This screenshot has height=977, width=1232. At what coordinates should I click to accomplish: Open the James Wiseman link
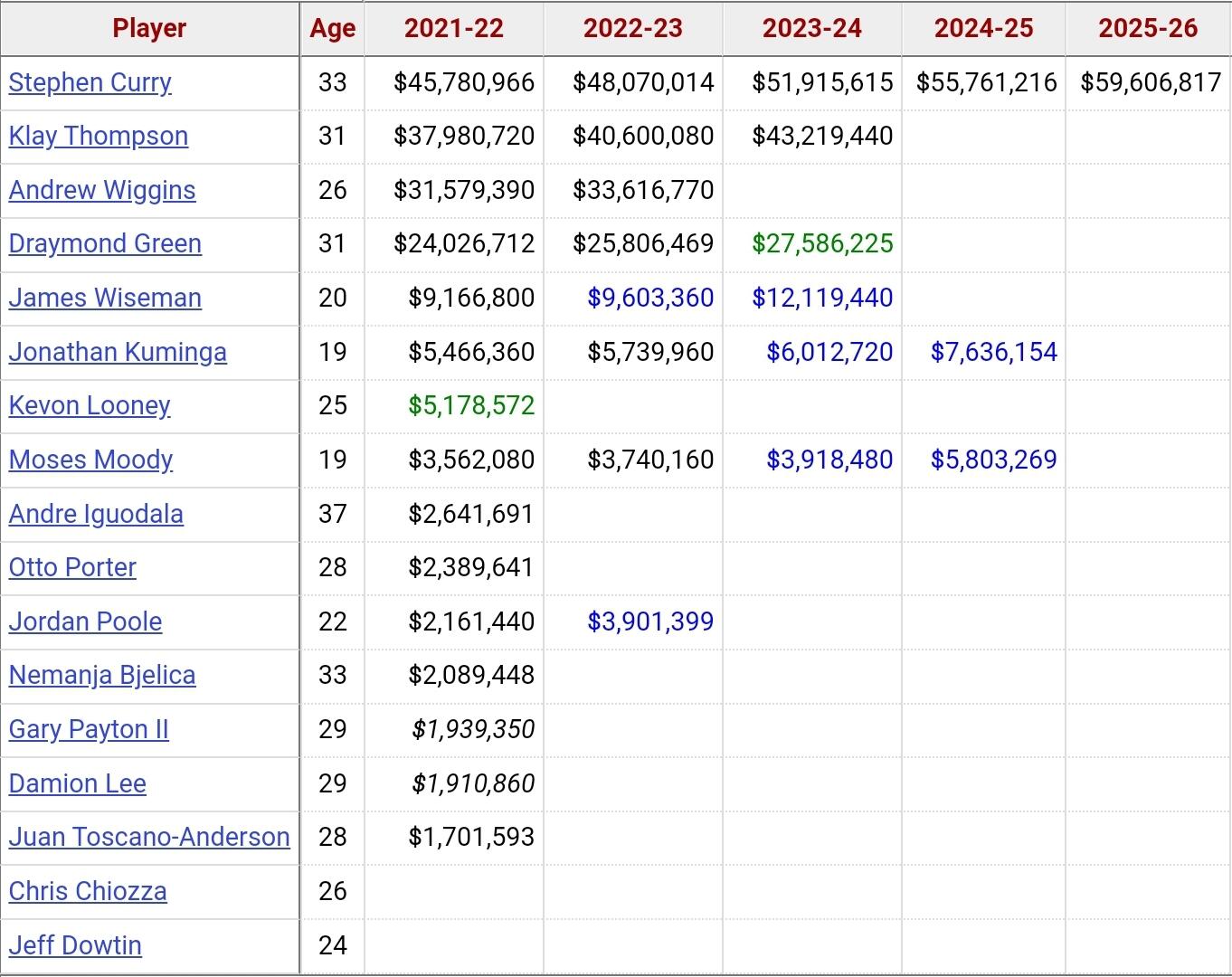[105, 298]
